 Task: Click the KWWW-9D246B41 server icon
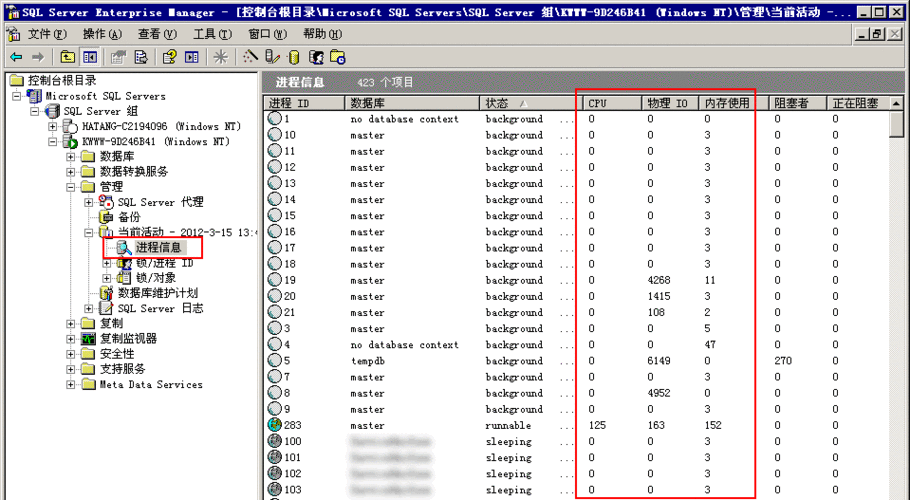pos(70,142)
